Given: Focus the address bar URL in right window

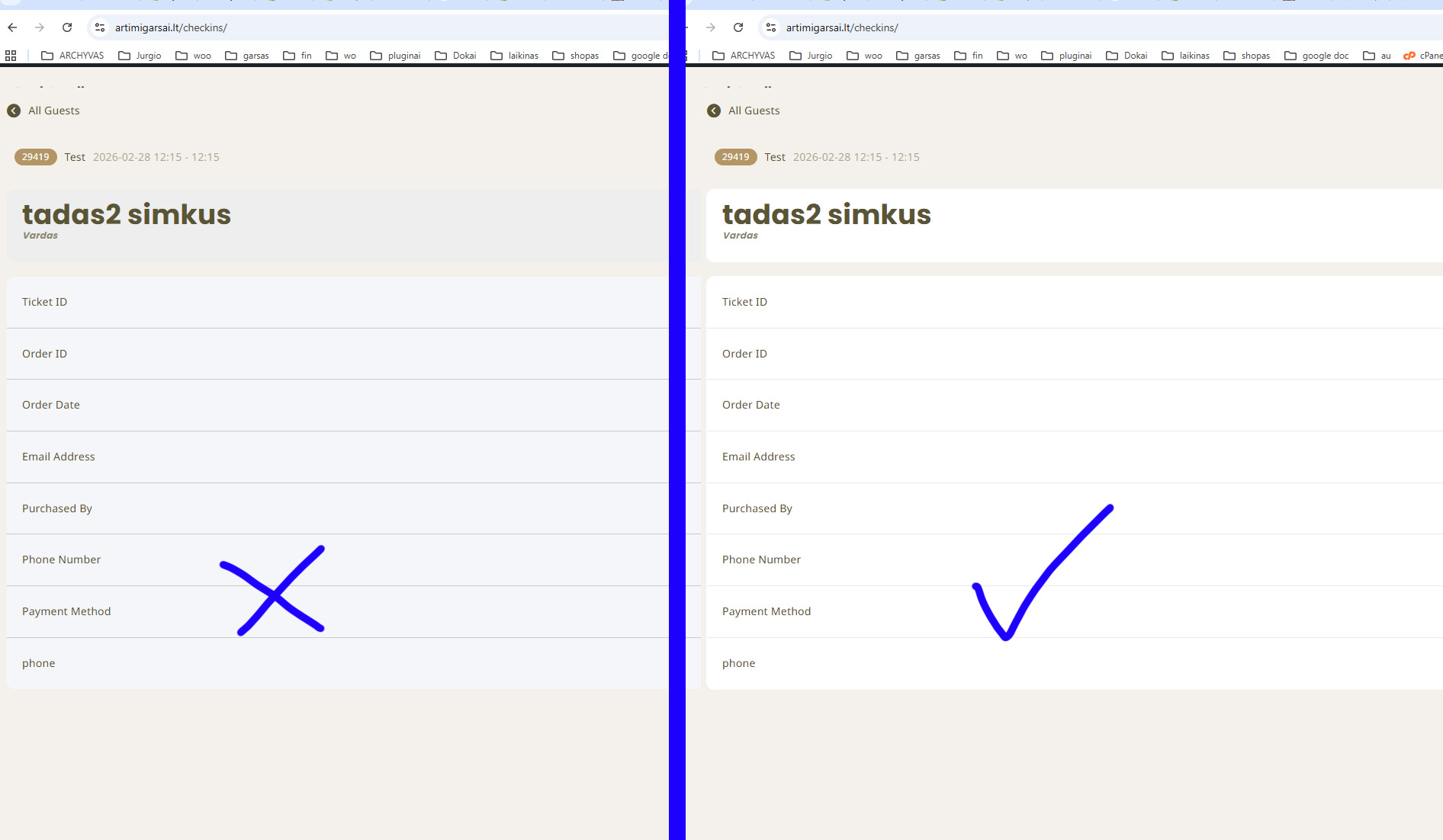Looking at the screenshot, I should click(842, 27).
